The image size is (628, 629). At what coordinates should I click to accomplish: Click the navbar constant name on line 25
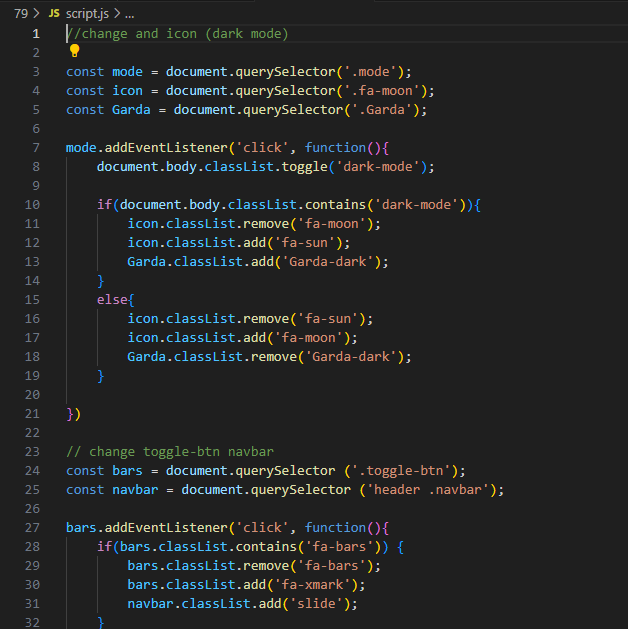pos(135,489)
